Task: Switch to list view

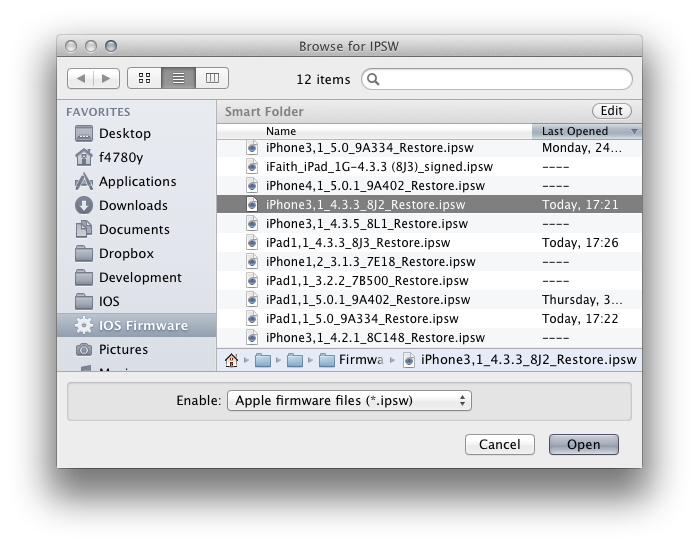Action: [x=178, y=78]
